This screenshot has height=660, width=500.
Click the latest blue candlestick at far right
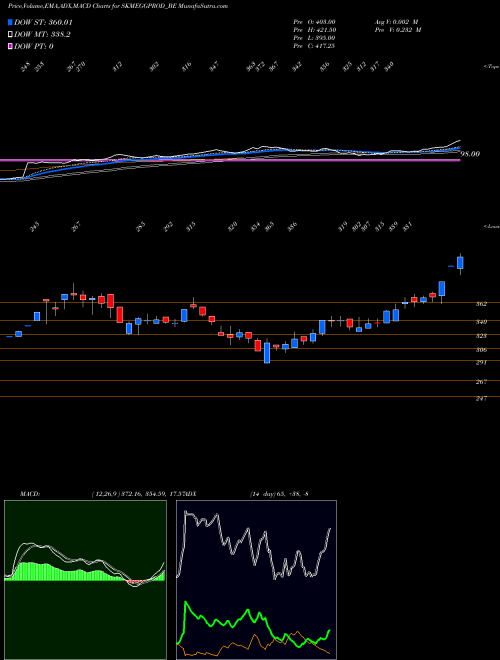coord(460,263)
